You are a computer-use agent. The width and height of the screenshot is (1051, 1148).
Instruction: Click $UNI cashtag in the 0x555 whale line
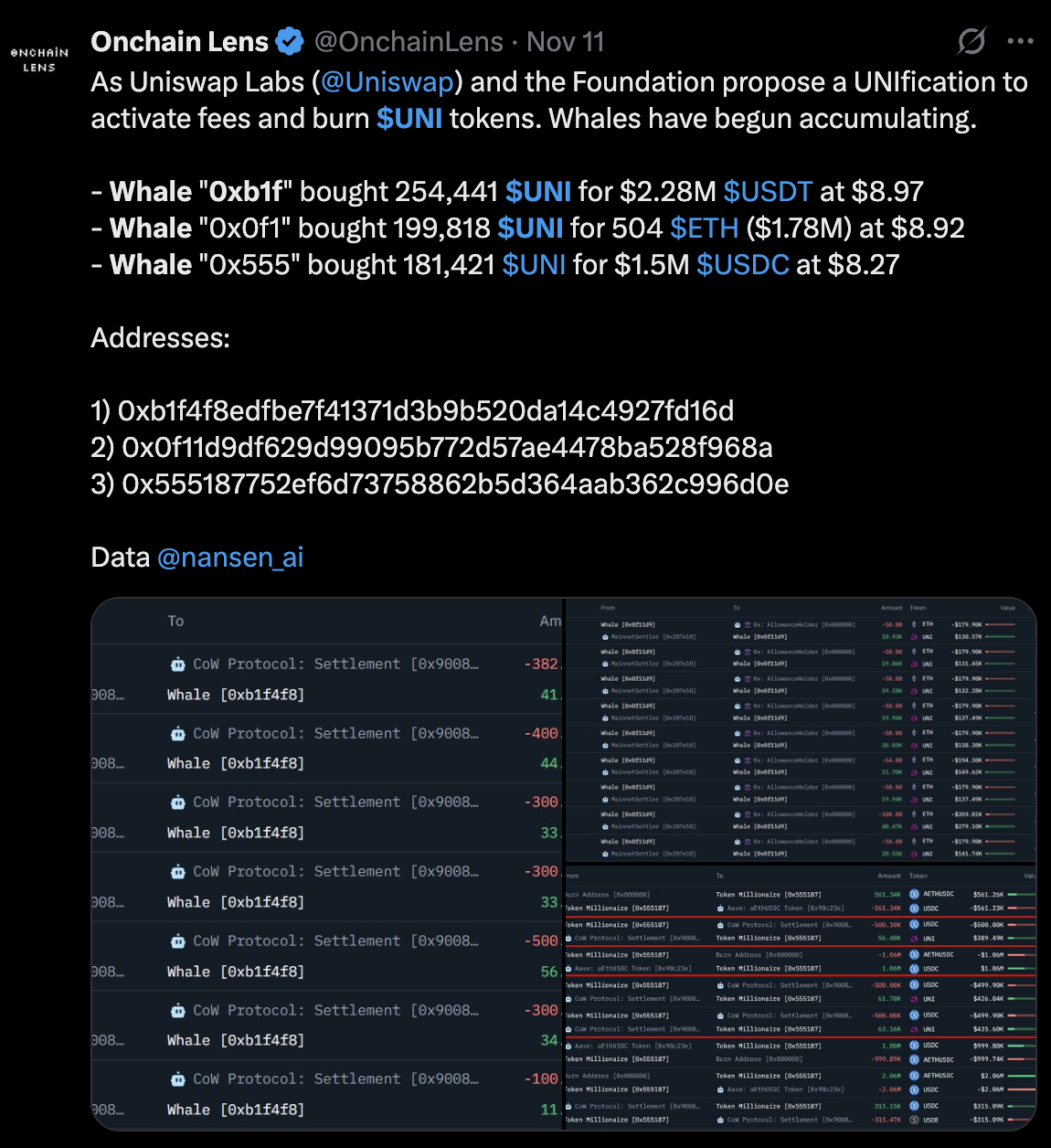click(x=534, y=265)
